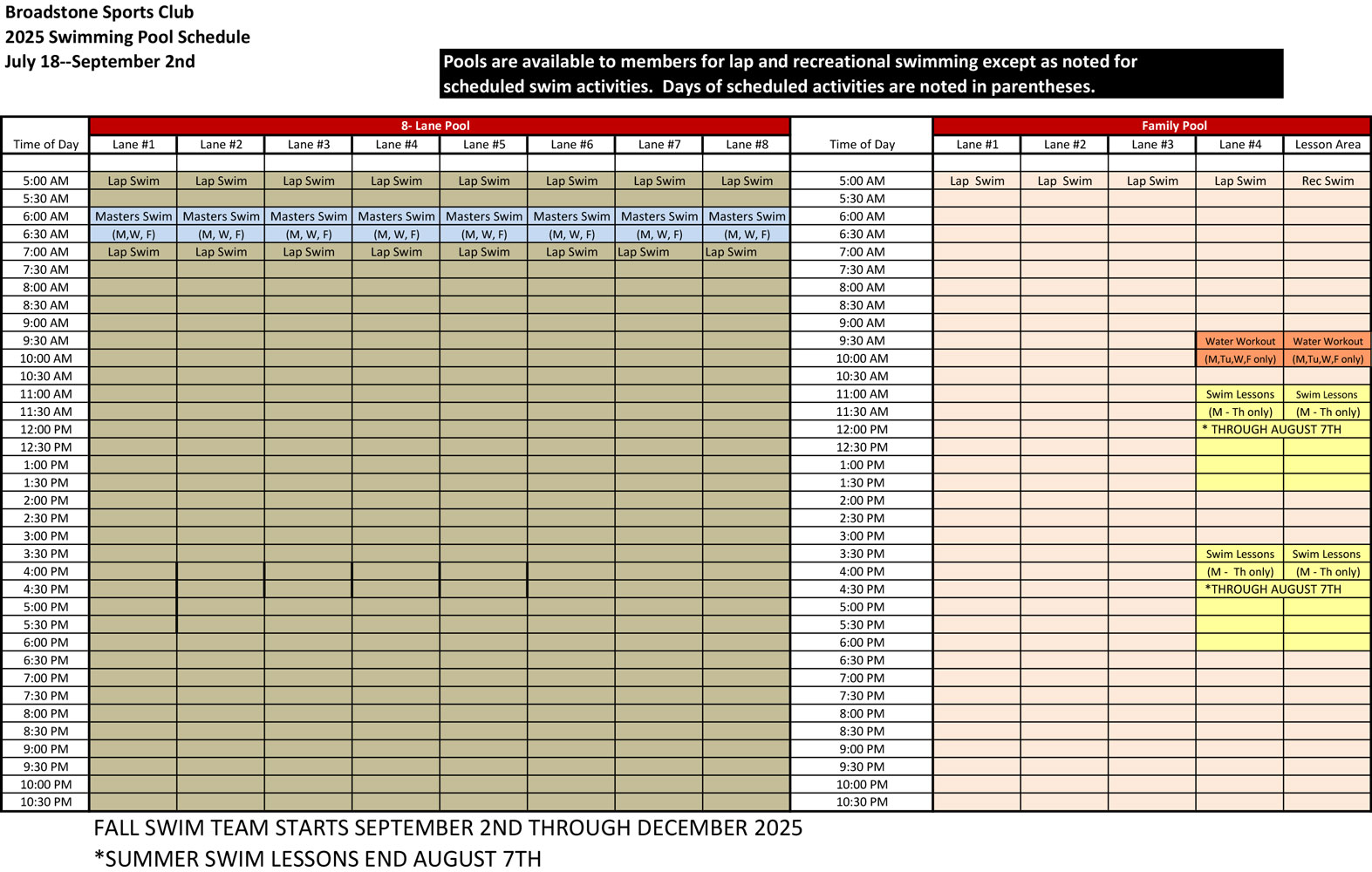Viewport: 1372px width, 872px height.
Task: Click Family Pool Lane #3 'Lap Swim' cell
Action: pyautogui.click(x=1152, y=181)
